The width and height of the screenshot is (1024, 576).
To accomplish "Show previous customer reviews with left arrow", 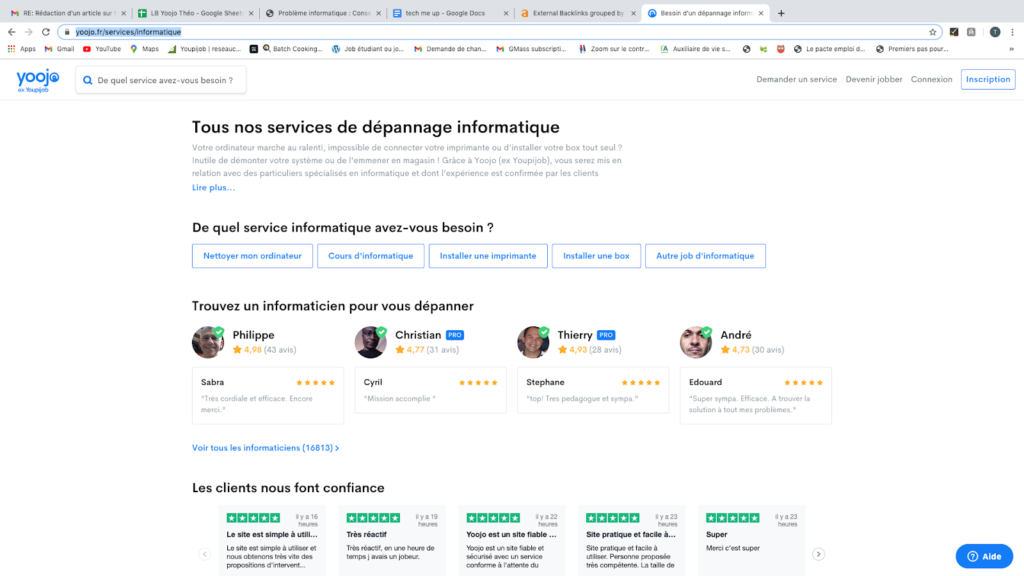I will point(204,554).
